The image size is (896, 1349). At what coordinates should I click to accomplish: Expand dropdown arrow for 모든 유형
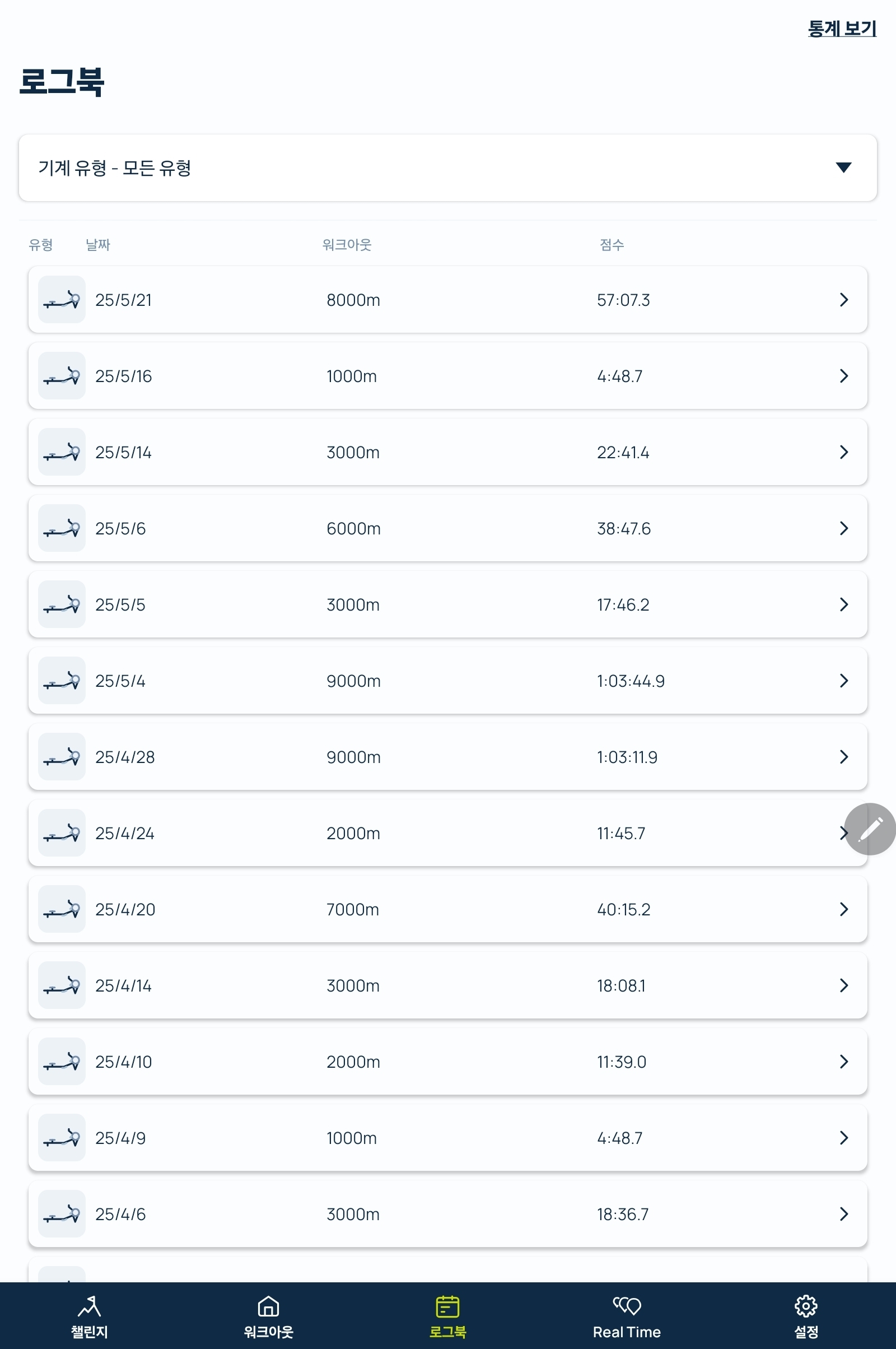point(843,167)
